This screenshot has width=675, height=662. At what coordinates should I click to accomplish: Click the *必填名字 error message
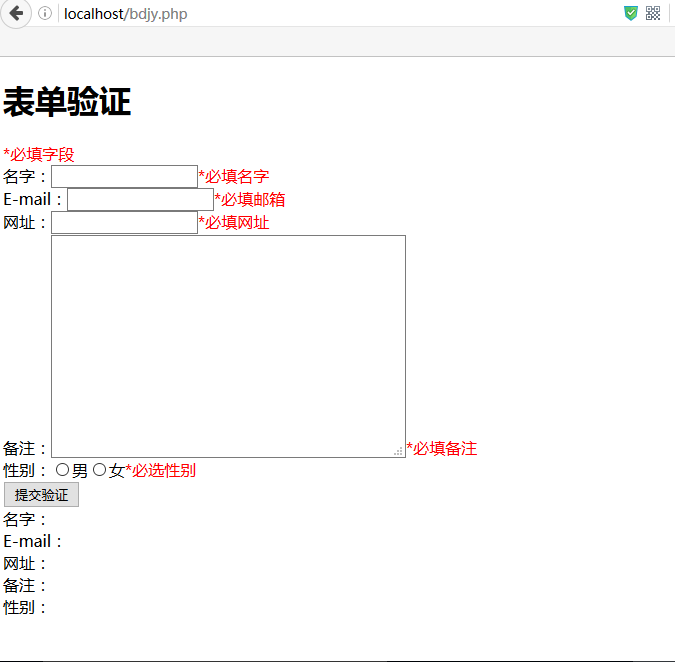tap(234, 176)
